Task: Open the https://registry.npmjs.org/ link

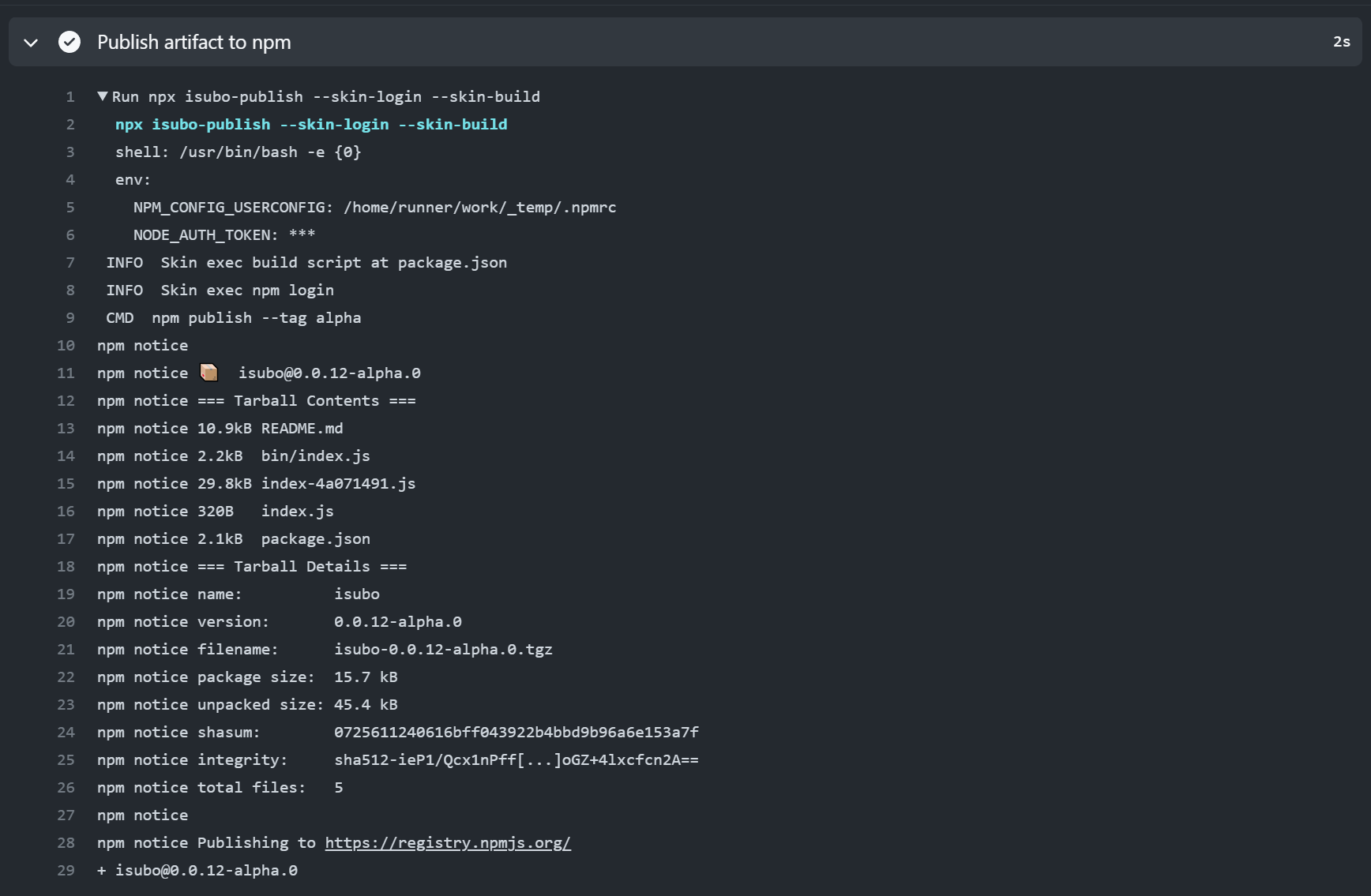Action: [x=447, y=842]
